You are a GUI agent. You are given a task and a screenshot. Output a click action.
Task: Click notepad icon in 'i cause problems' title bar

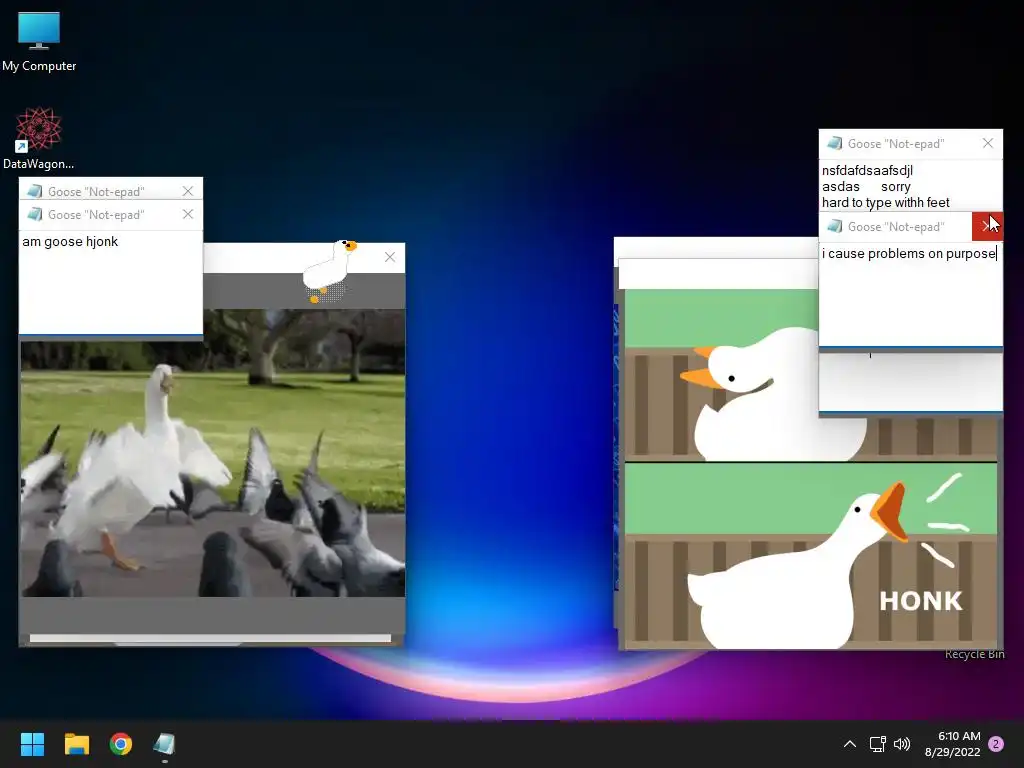point(834,226)
